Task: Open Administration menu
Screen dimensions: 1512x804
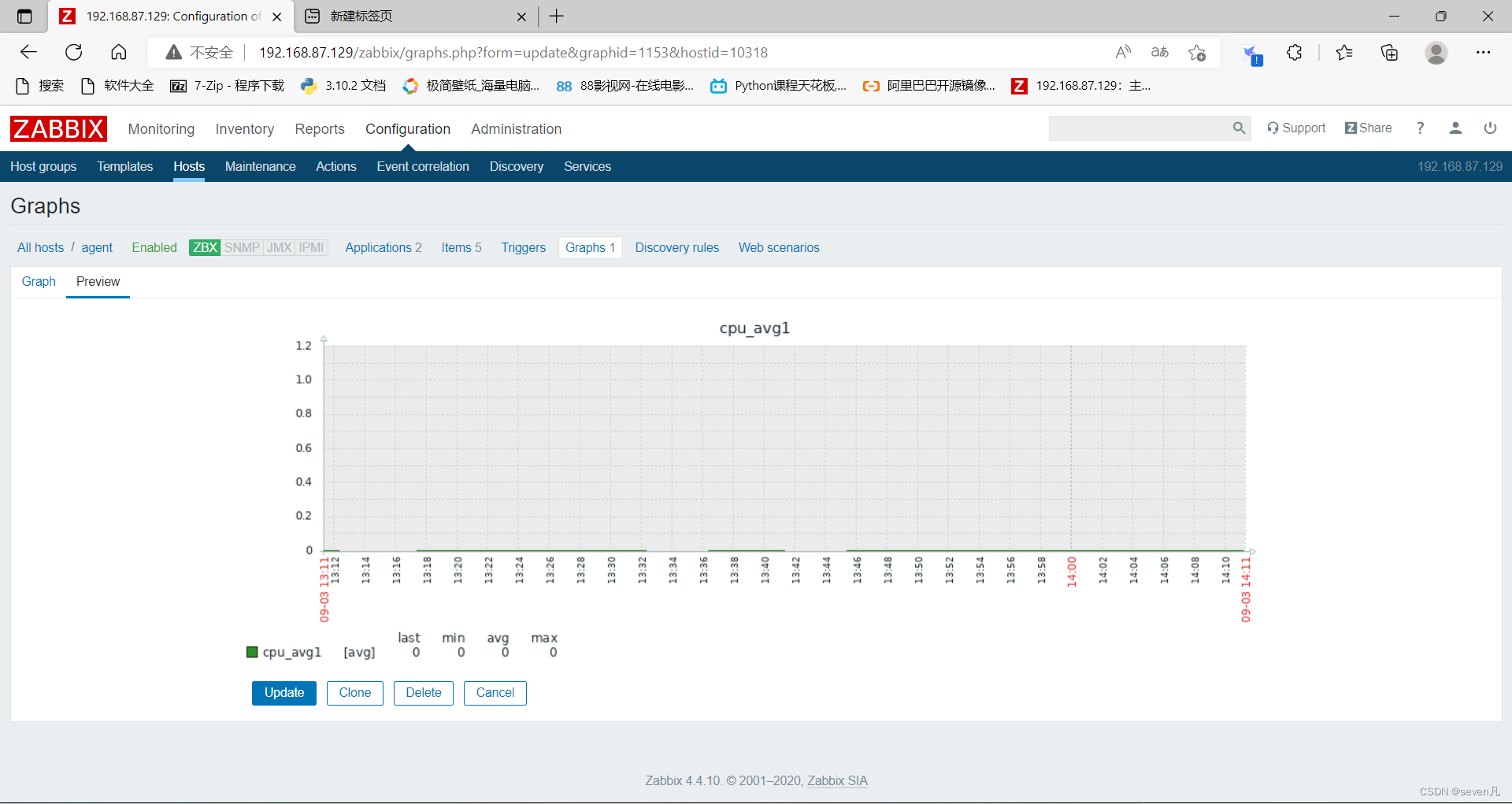Action: pos(517,129)
